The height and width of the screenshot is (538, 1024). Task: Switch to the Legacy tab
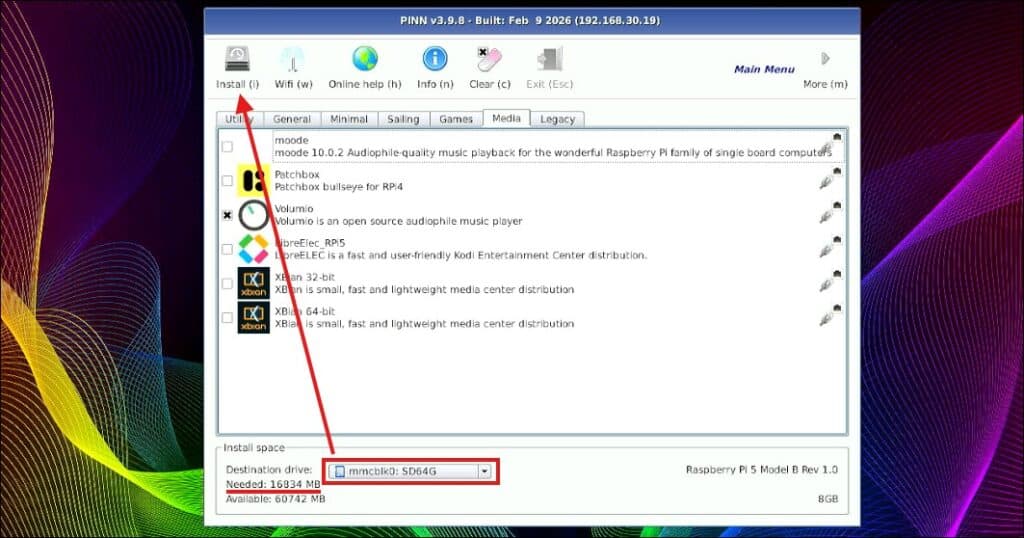(x=557, y=119)
